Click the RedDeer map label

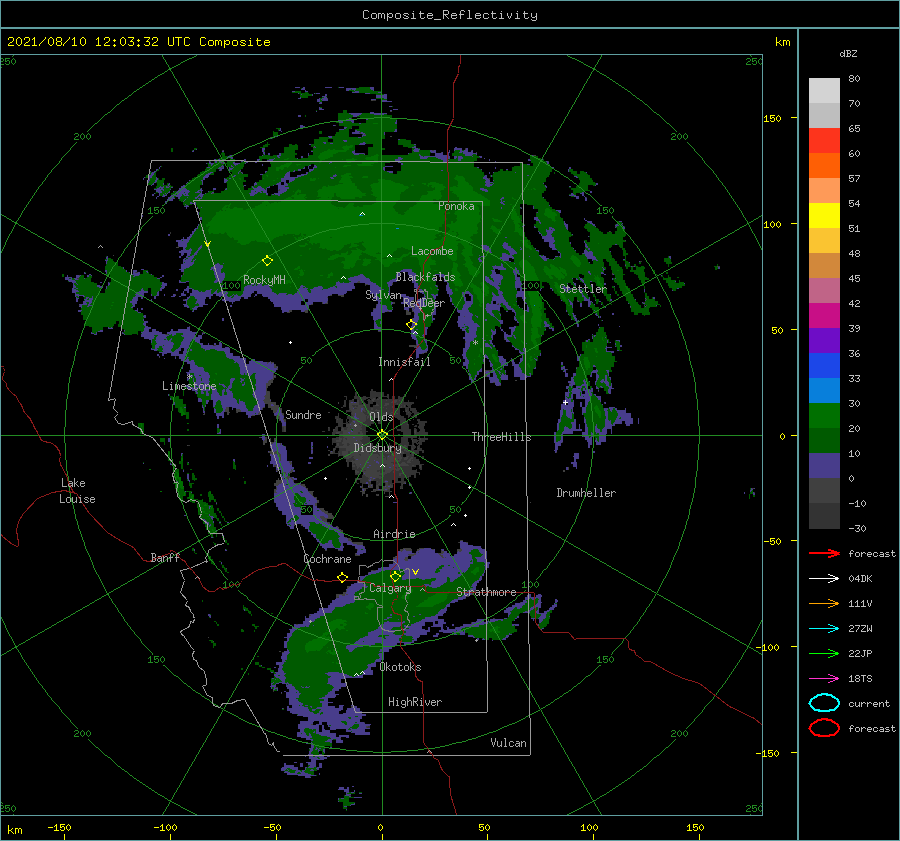[x=424, y=303]
